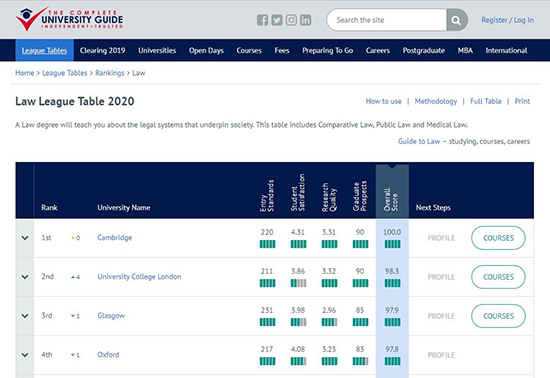
Task: Open the Twitter social icon
Action: tap(276, 20)
